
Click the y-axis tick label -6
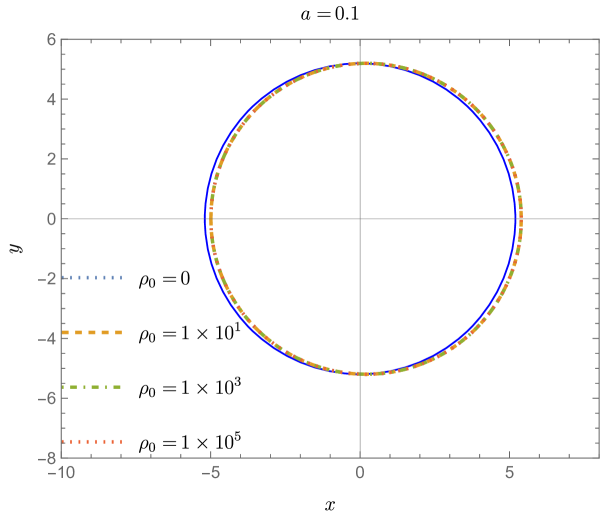pyautogui.click(x=46, y=398)
